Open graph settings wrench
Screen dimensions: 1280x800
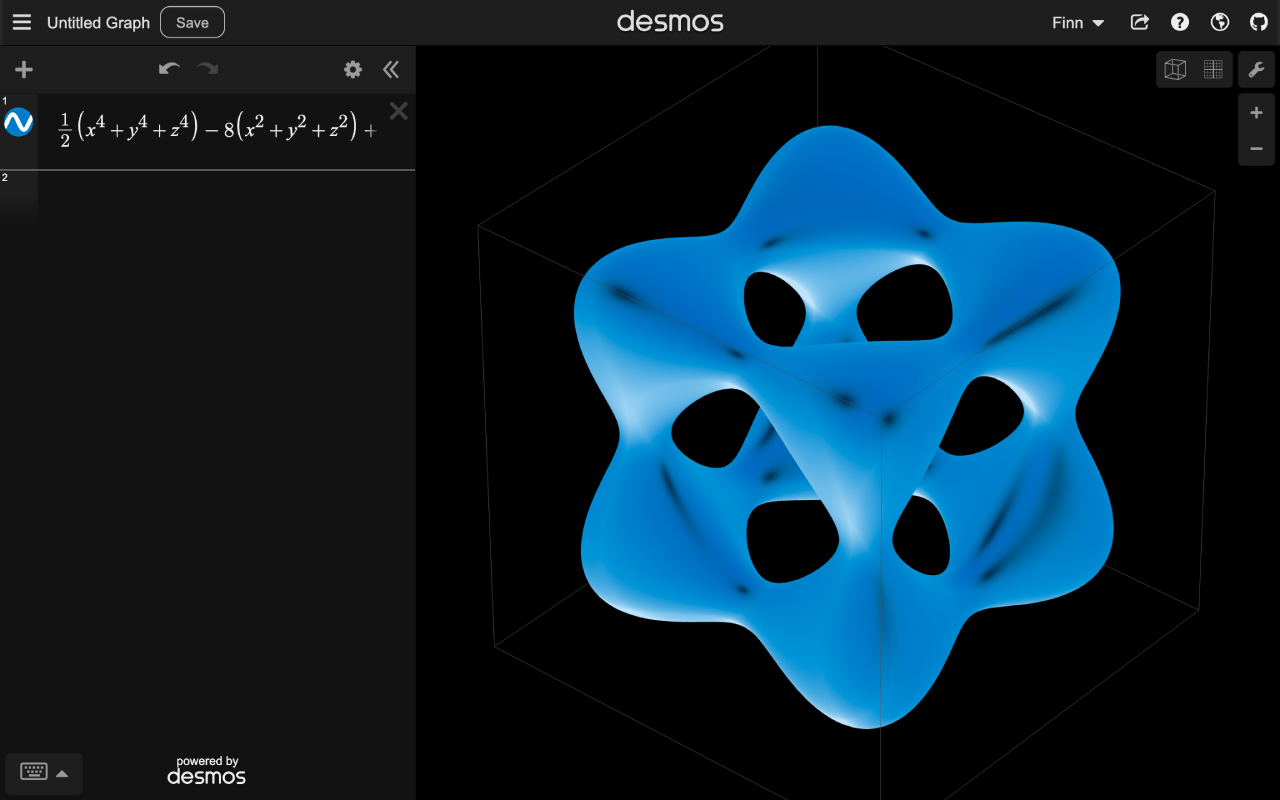(x=1257, y=69)
